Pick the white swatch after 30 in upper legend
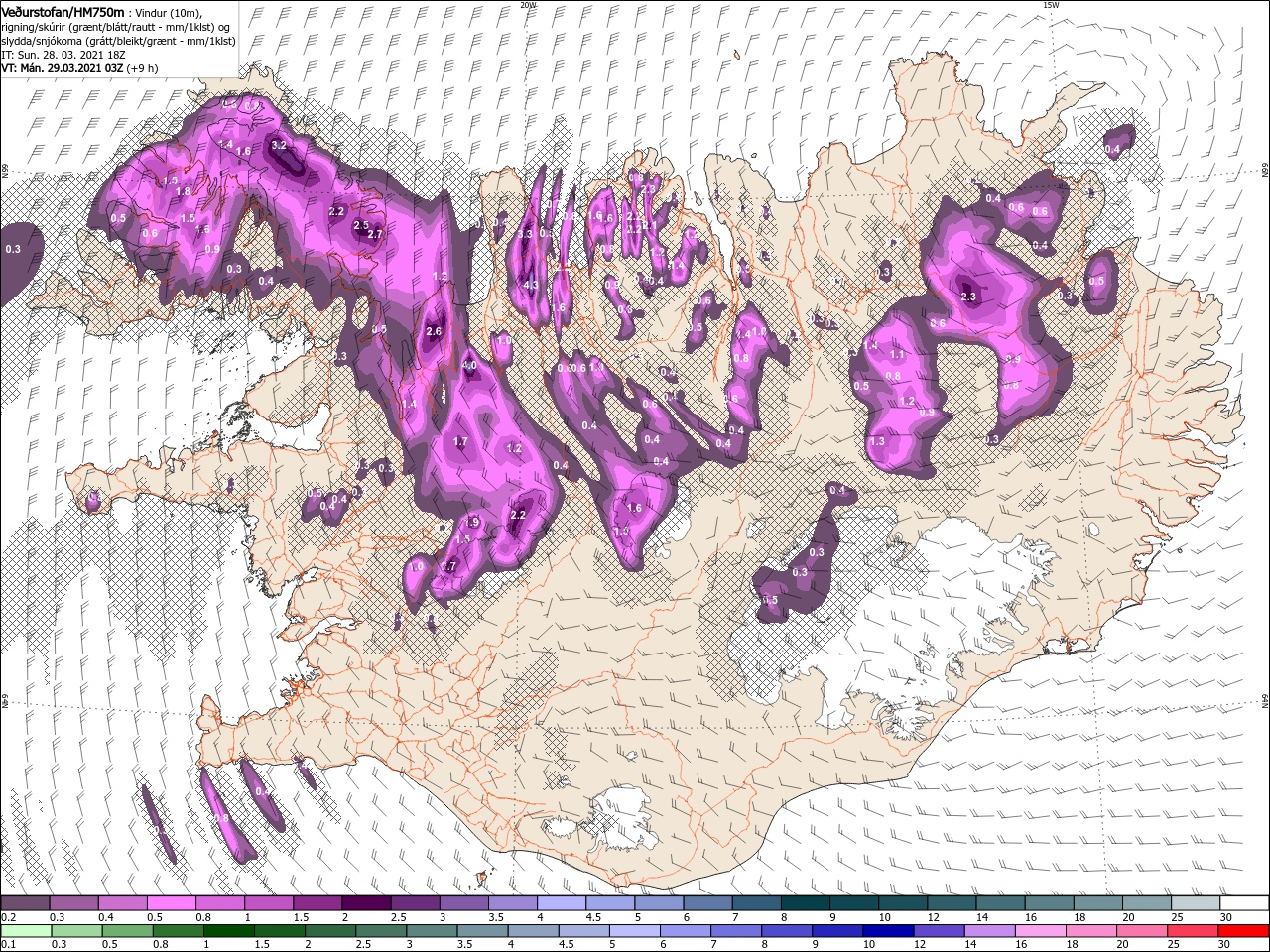The height and width of the screenshot is (952, 1270). (x=1244, y=903)
